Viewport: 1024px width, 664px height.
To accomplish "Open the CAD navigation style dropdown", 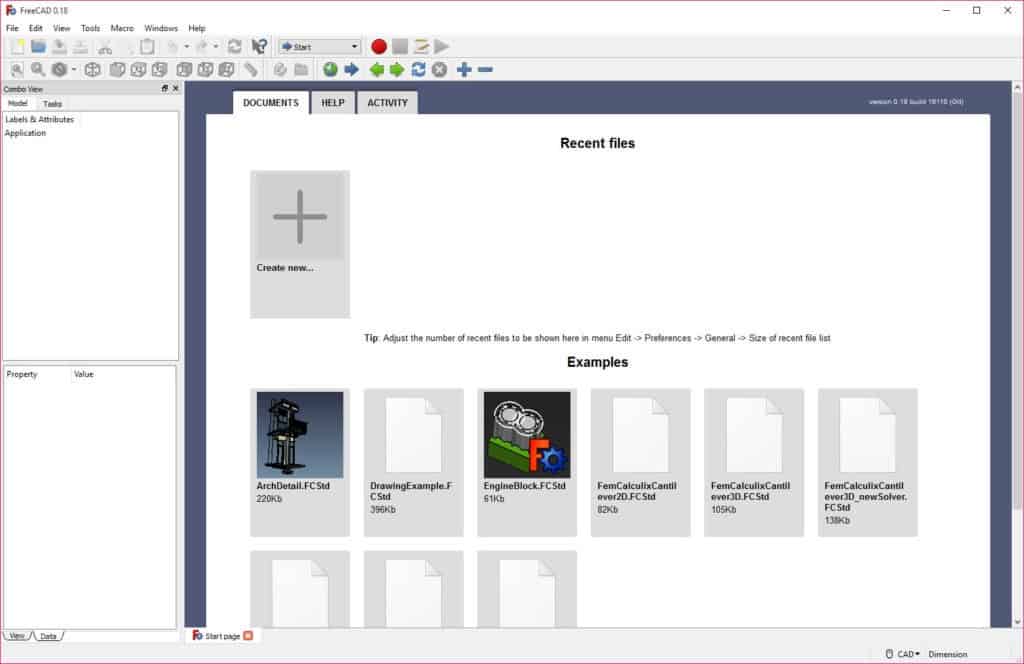I will [x=903, y=654].
